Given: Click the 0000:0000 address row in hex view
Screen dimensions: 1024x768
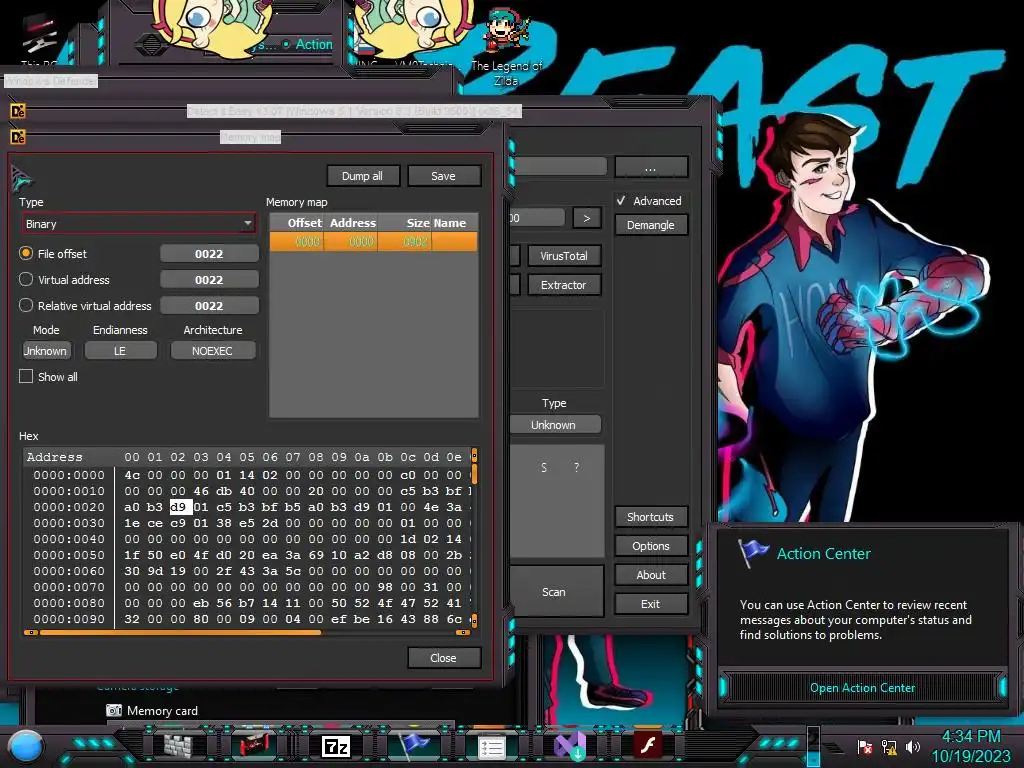Looking at the screenshot, I should click(x=69, y=475).
